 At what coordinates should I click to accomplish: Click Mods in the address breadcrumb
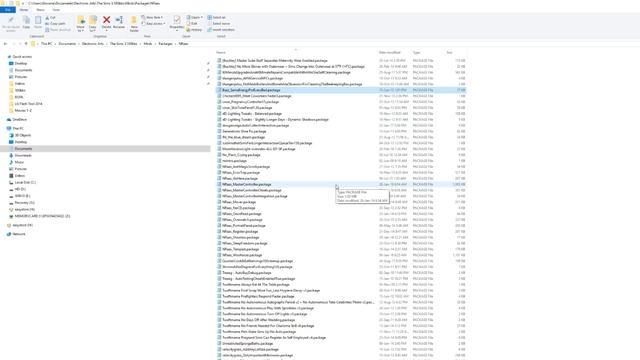point(148,44)
